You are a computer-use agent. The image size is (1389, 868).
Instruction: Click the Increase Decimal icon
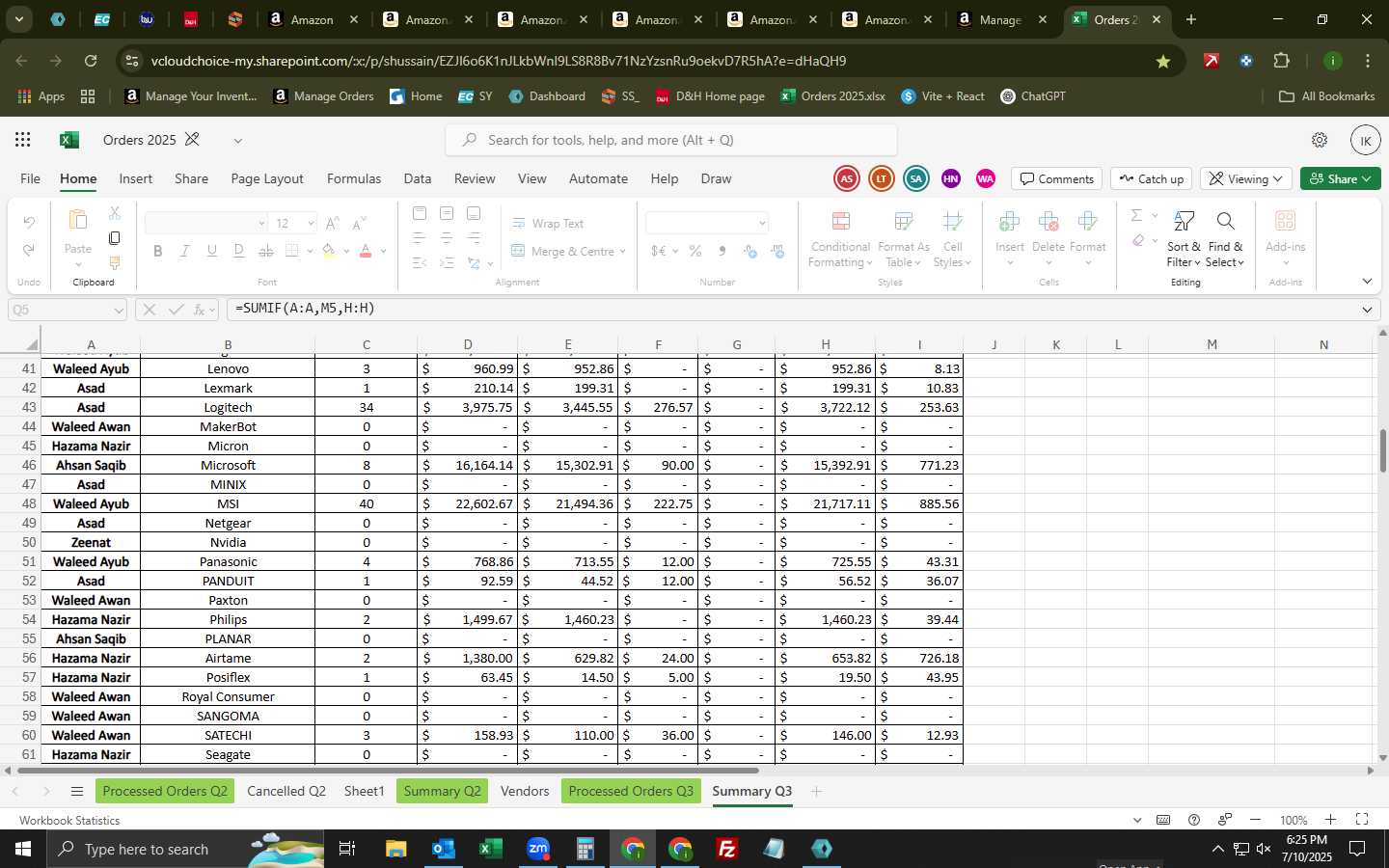750,251
